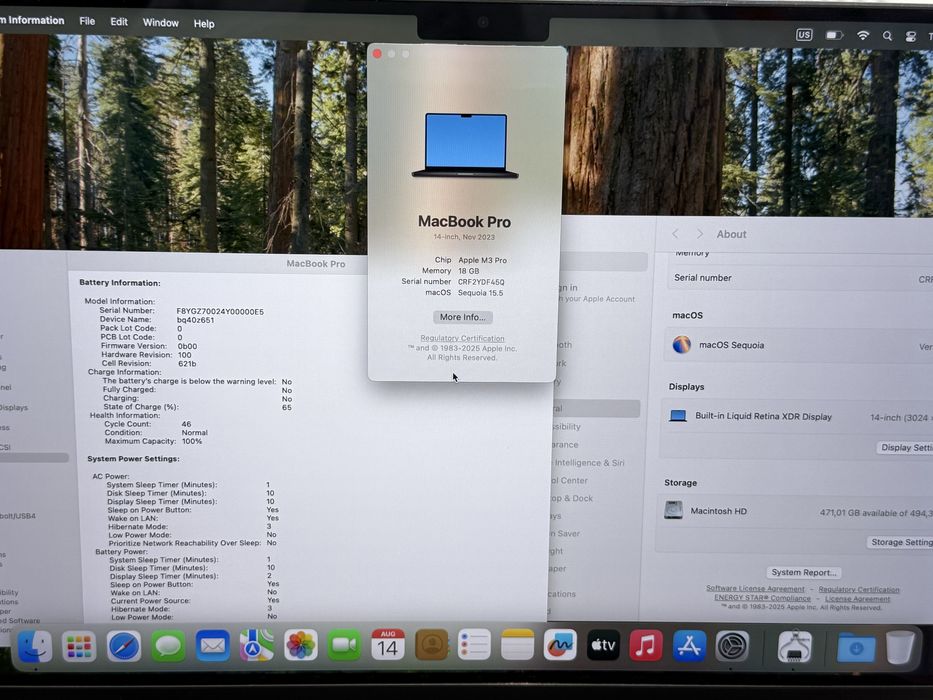
Task: Launch Reminders from the Dock
Action: (474, 645)
